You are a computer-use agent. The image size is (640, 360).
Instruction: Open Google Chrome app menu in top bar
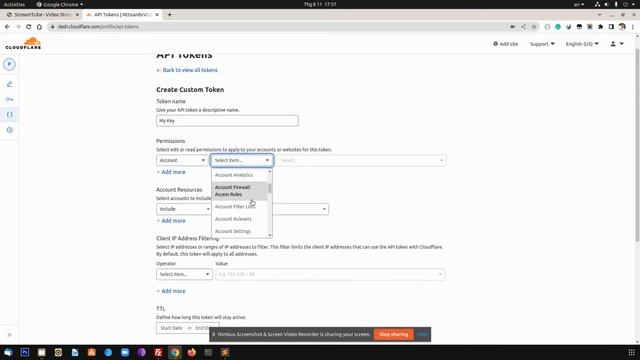click(x=60, y=4)
